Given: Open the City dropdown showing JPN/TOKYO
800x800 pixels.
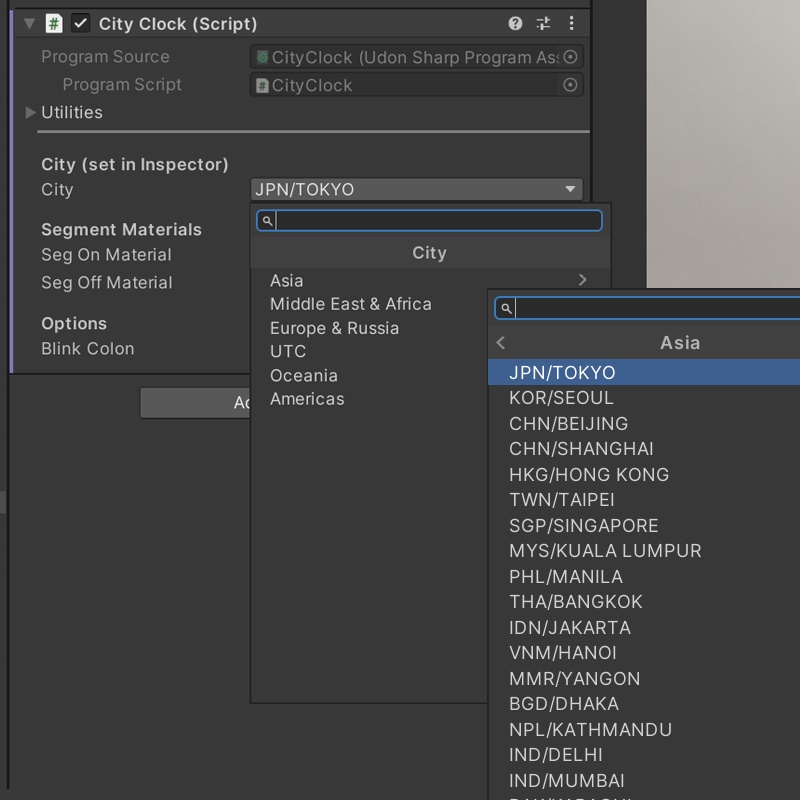Looking at the screenshot, I should [416, 189].
